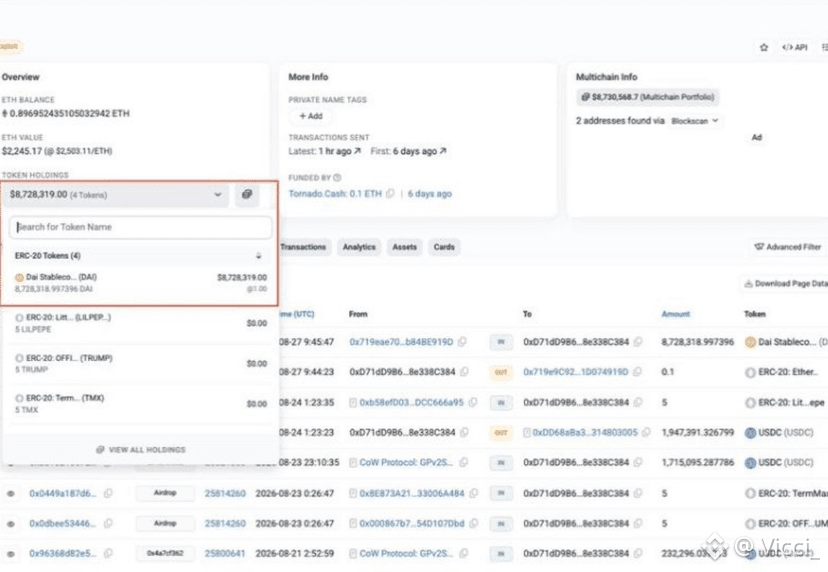Click the star favorite icon
The image size is (828, 572).
tap(764, 48)
